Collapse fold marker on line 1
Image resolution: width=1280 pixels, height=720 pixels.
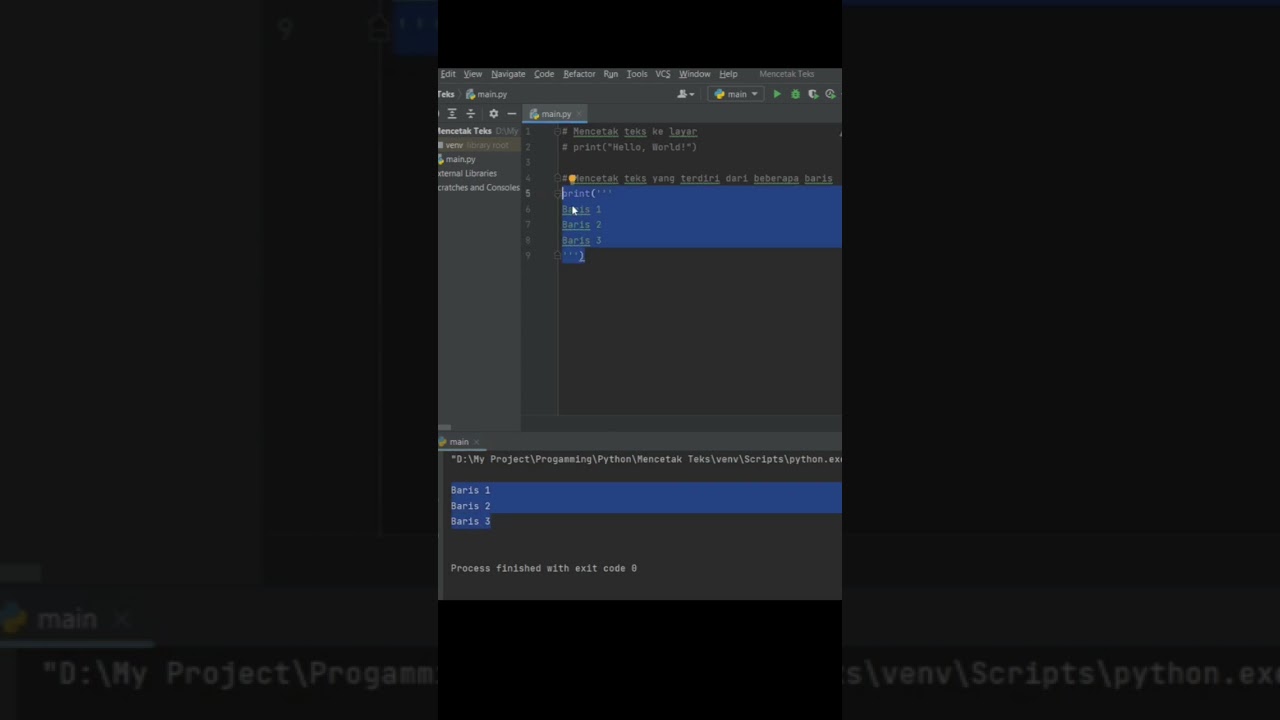(557, 132)
